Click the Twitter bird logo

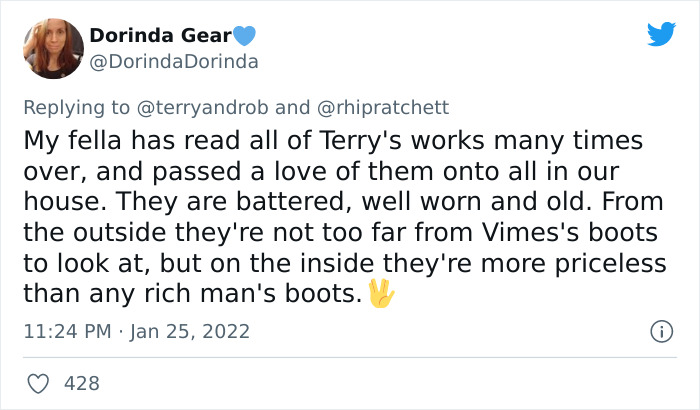point(661,35)
